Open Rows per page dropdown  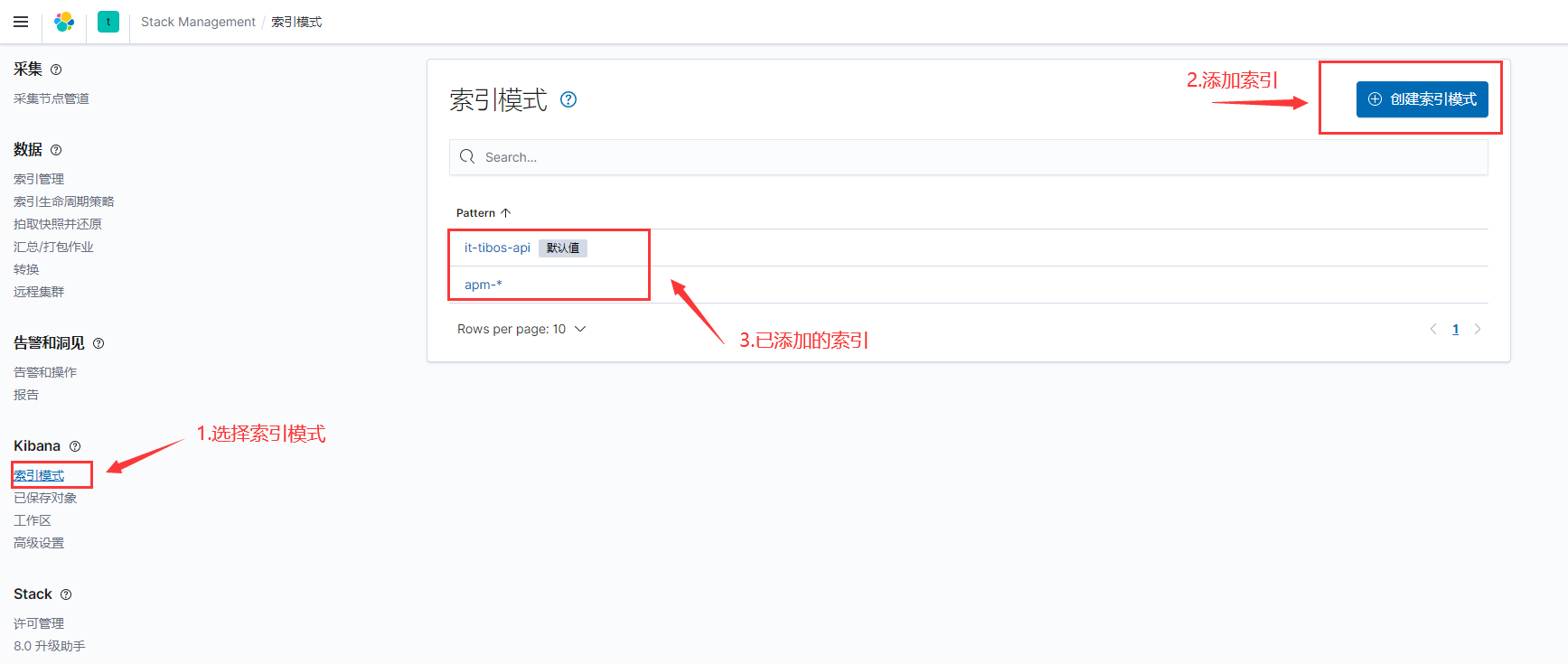pyautogui.click(x=521, y=329)
